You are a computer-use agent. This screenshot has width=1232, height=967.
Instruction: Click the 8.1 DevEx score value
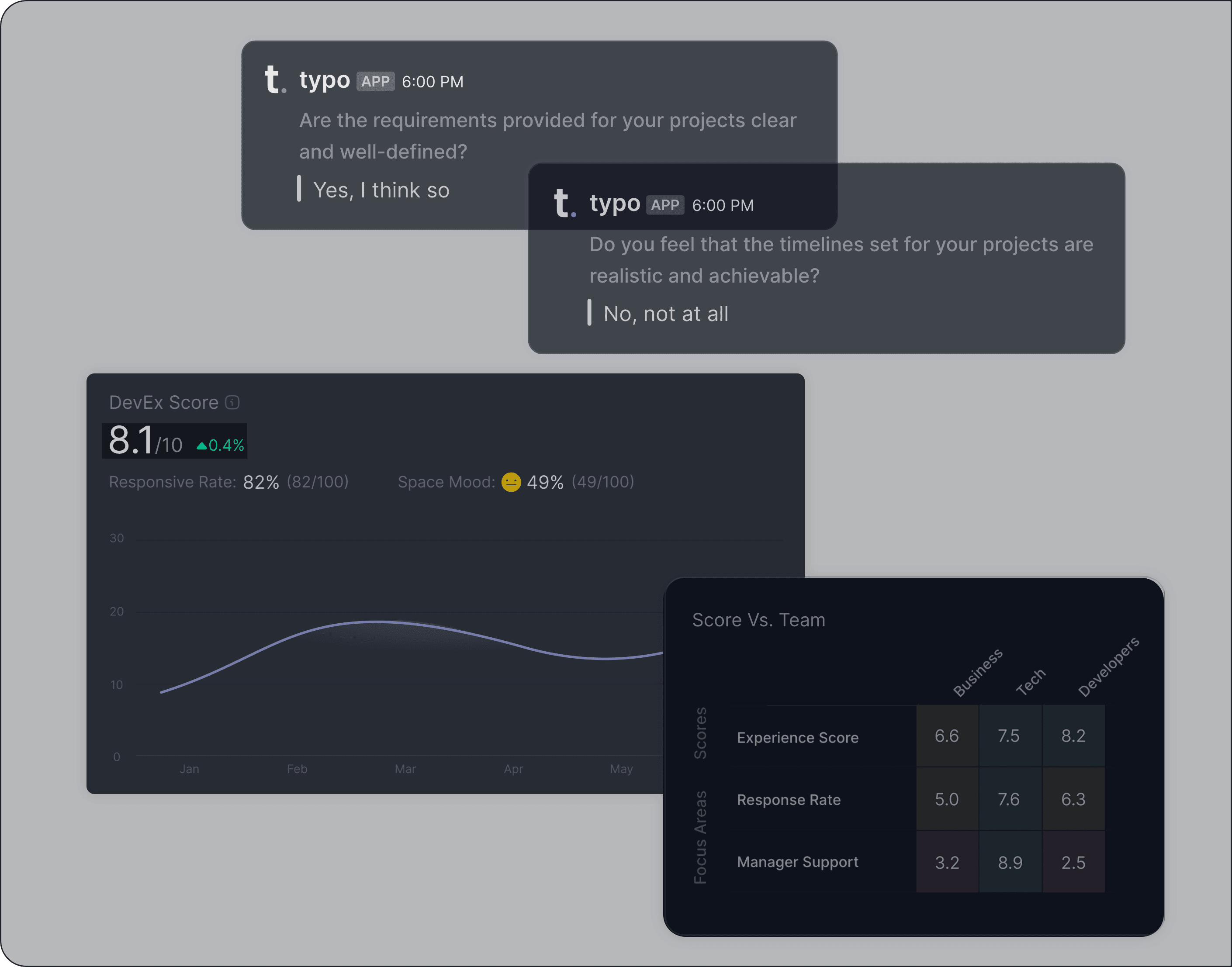[x=131, y=440]
